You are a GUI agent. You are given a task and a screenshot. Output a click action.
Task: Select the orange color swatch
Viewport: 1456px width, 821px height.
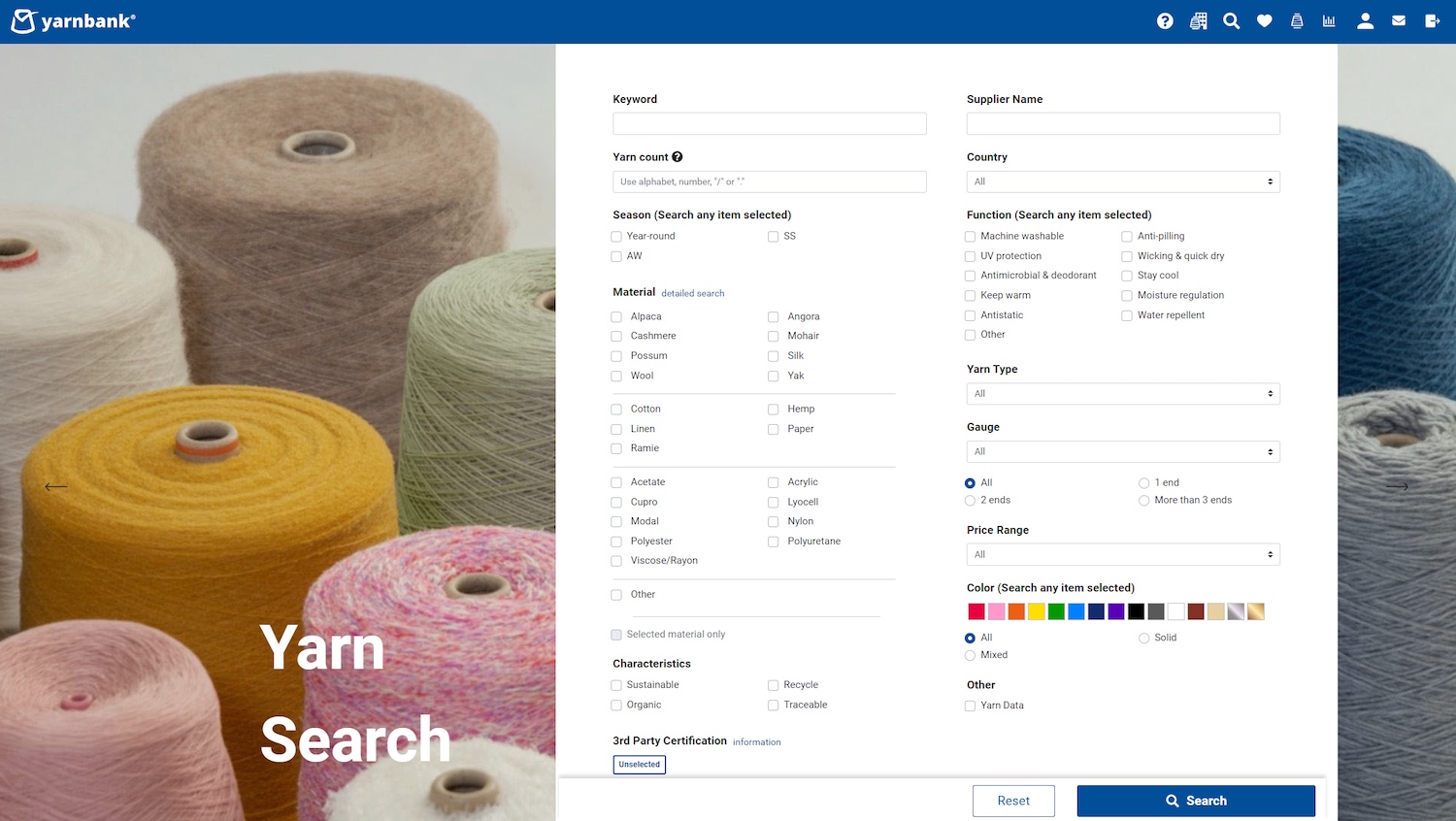click(x=1016, y=611)
